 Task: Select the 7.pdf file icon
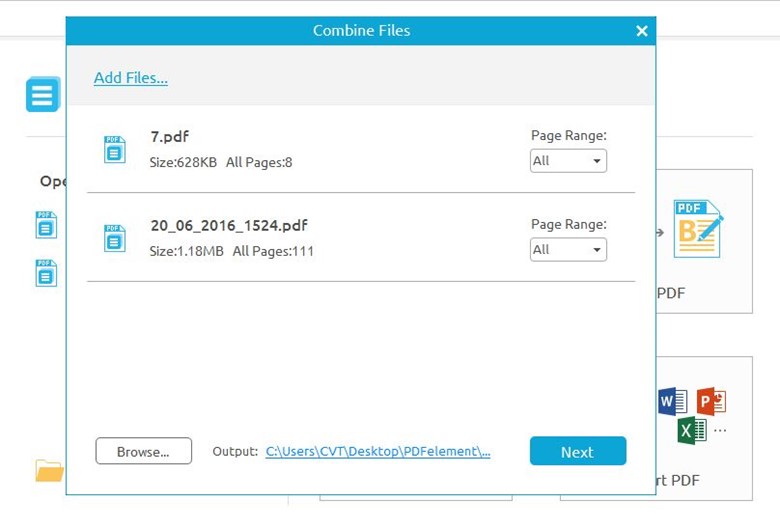point(115,150)
